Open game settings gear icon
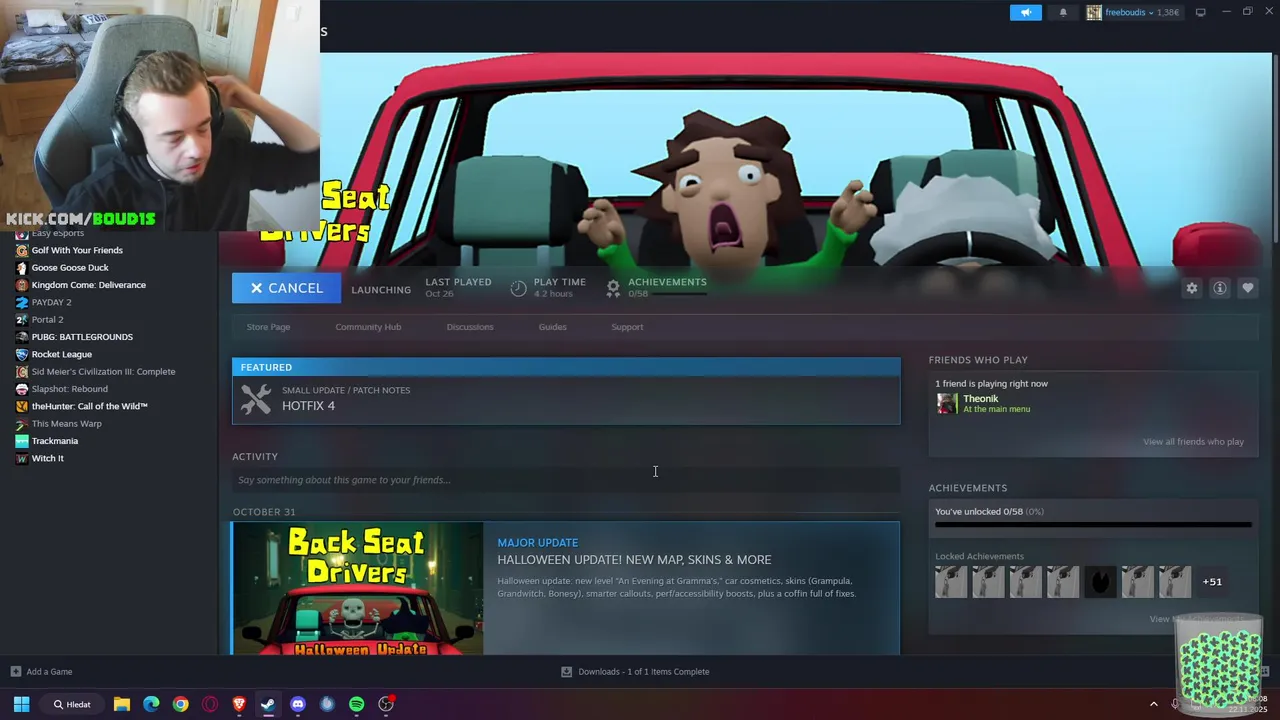This screenshot has width=1280, height=720. 1192,288
